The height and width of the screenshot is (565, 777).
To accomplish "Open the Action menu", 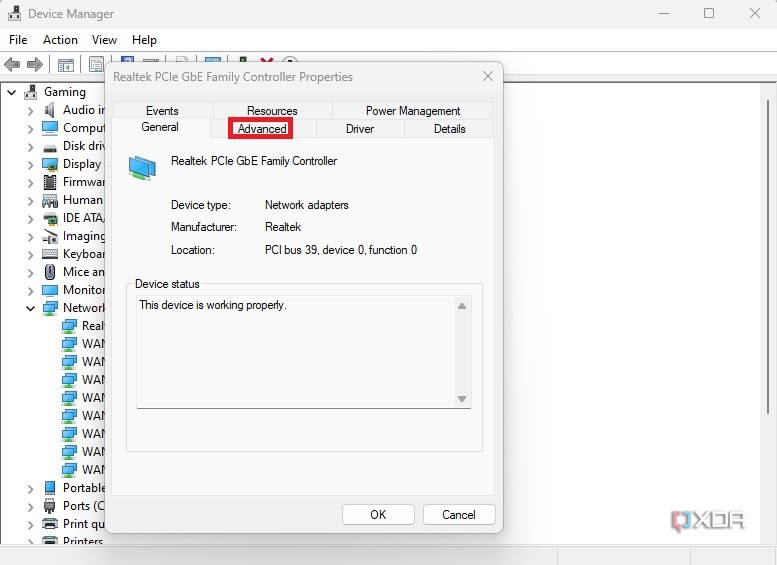I will 60,40.
